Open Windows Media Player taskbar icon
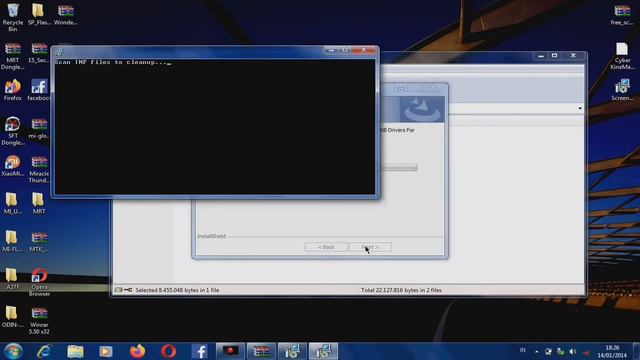Image resolution: width=640 pixels, height=360 pixels. [x=106, y=351]
